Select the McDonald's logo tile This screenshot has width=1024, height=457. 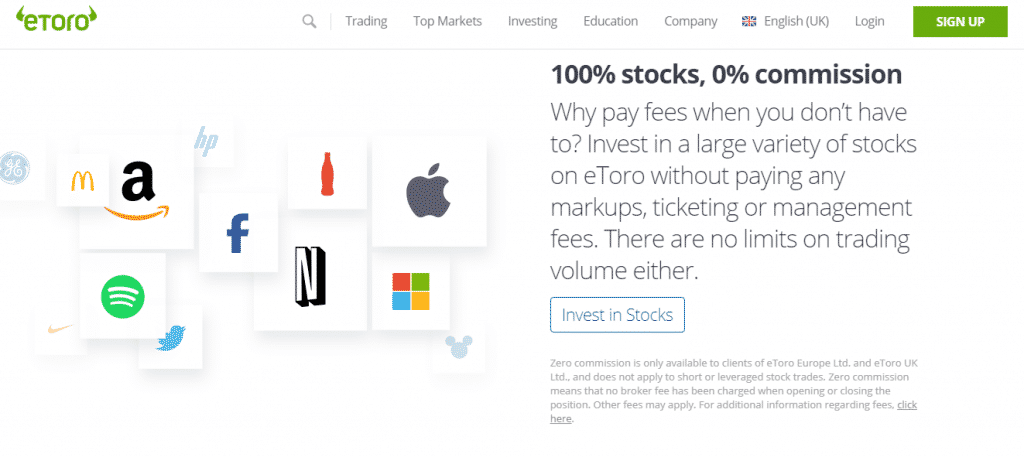point(82,180)
